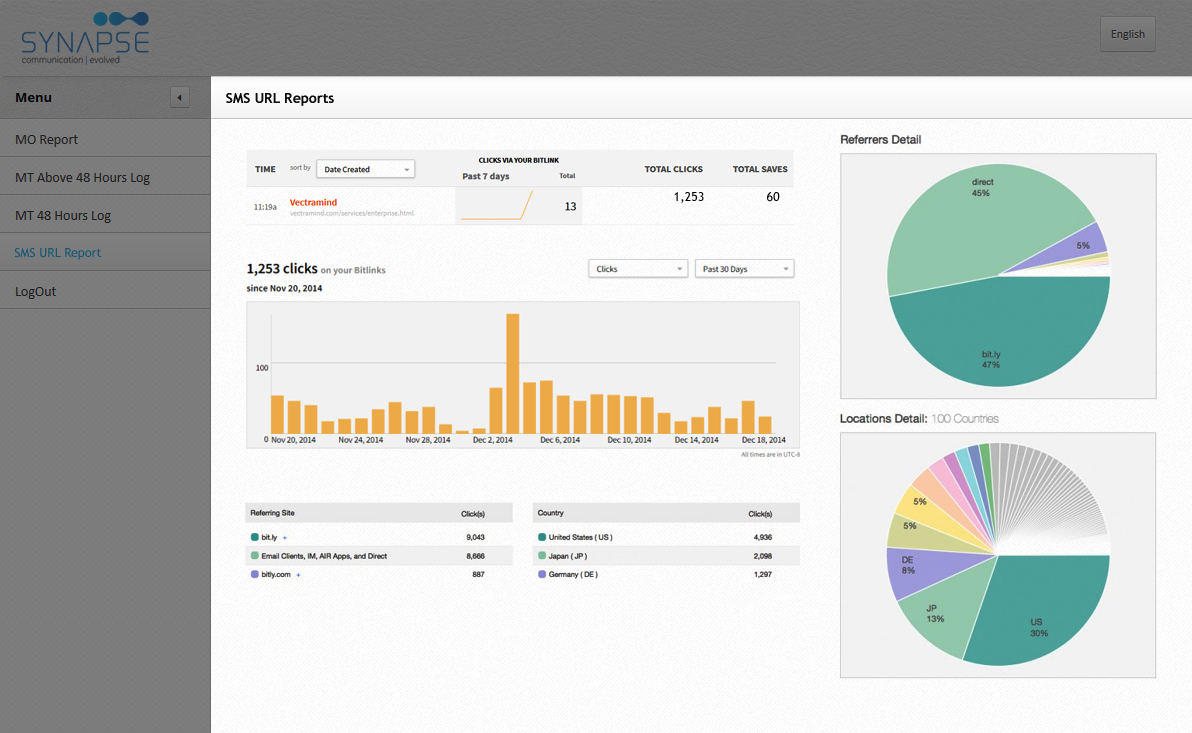This screenshot has width=1192, height=733.
Task: Click plus icon next to bit.ly
Action: pos(285,538)
